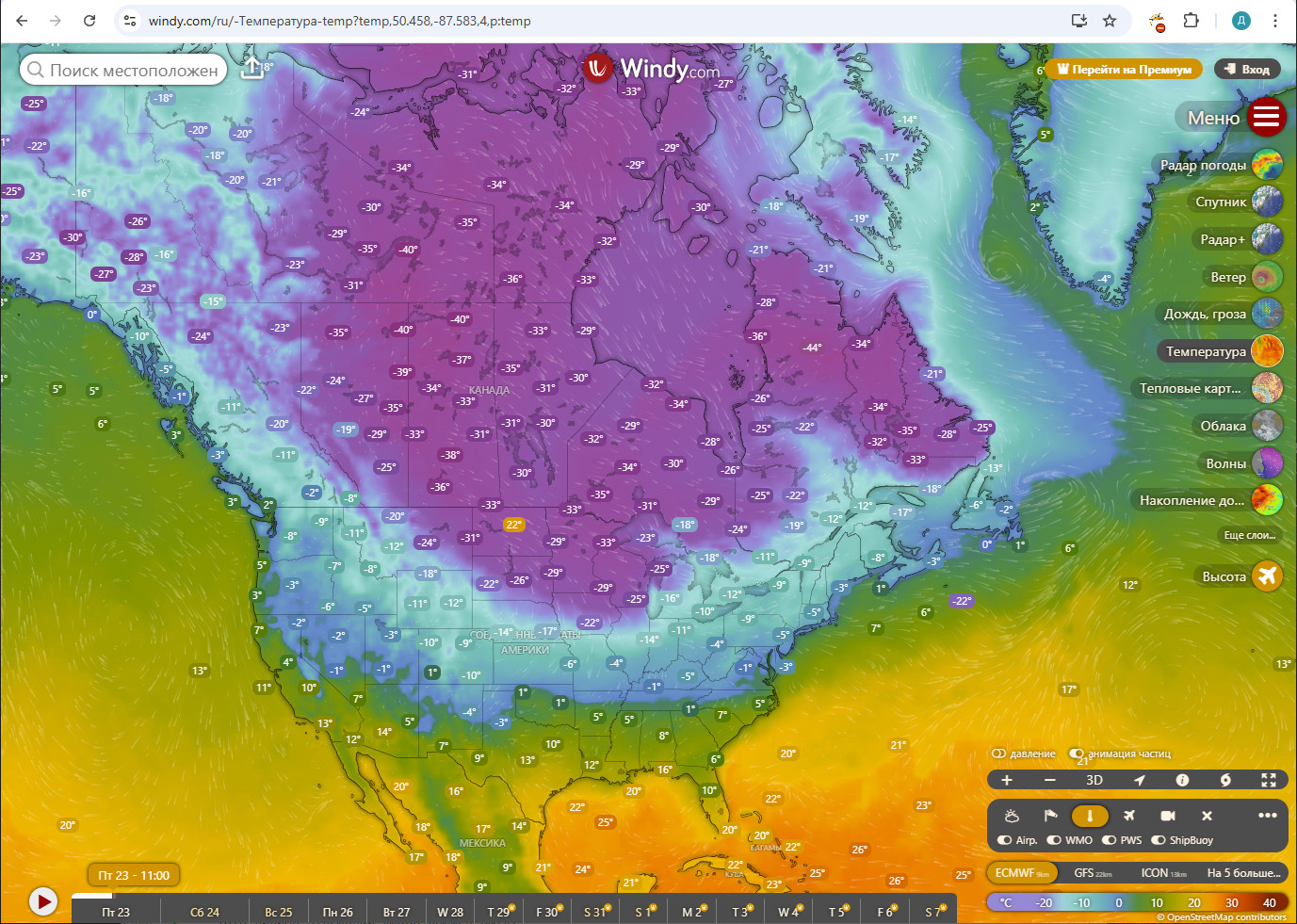Viewport: 1297px width, 924px height.
Task: Toggle the pressure (давление) isolines switch
Action: coord(999,754)
